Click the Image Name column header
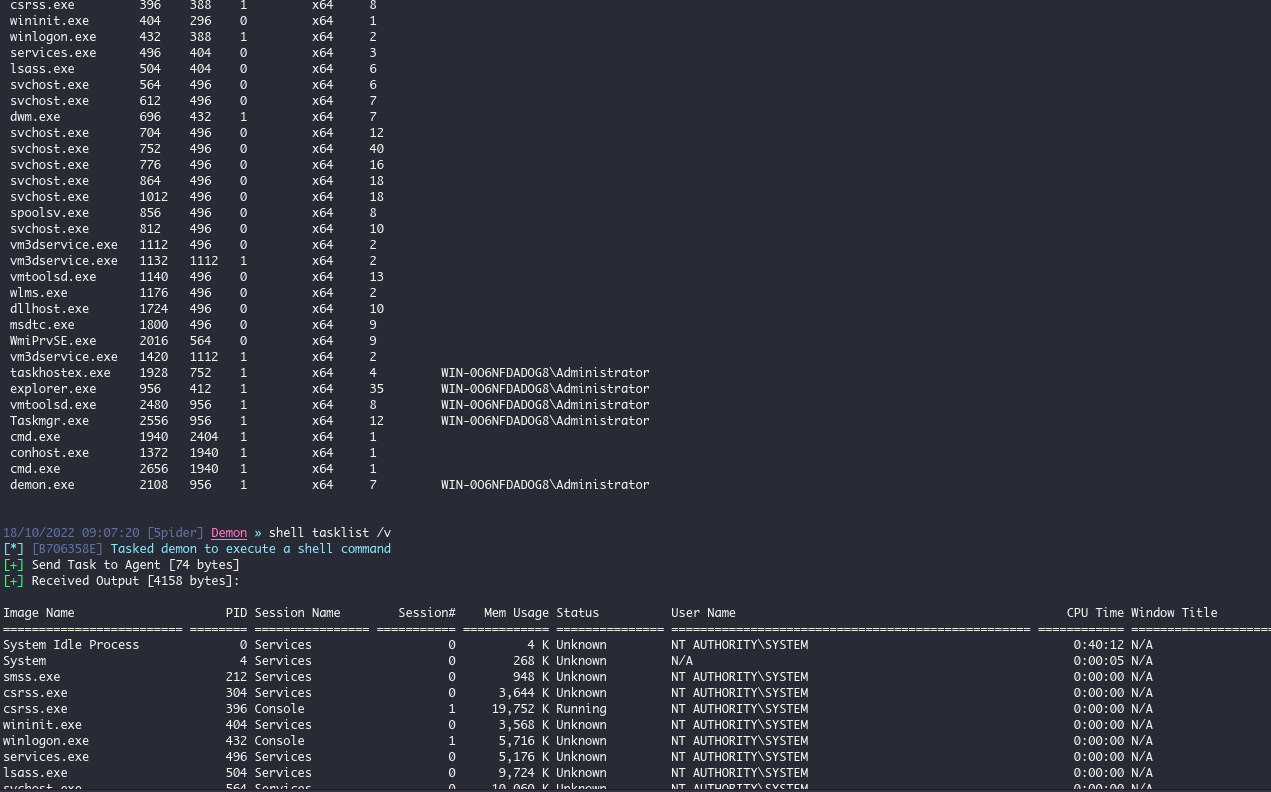The height and width of the screenshot is (792, 1271). [x=40, y=612]
